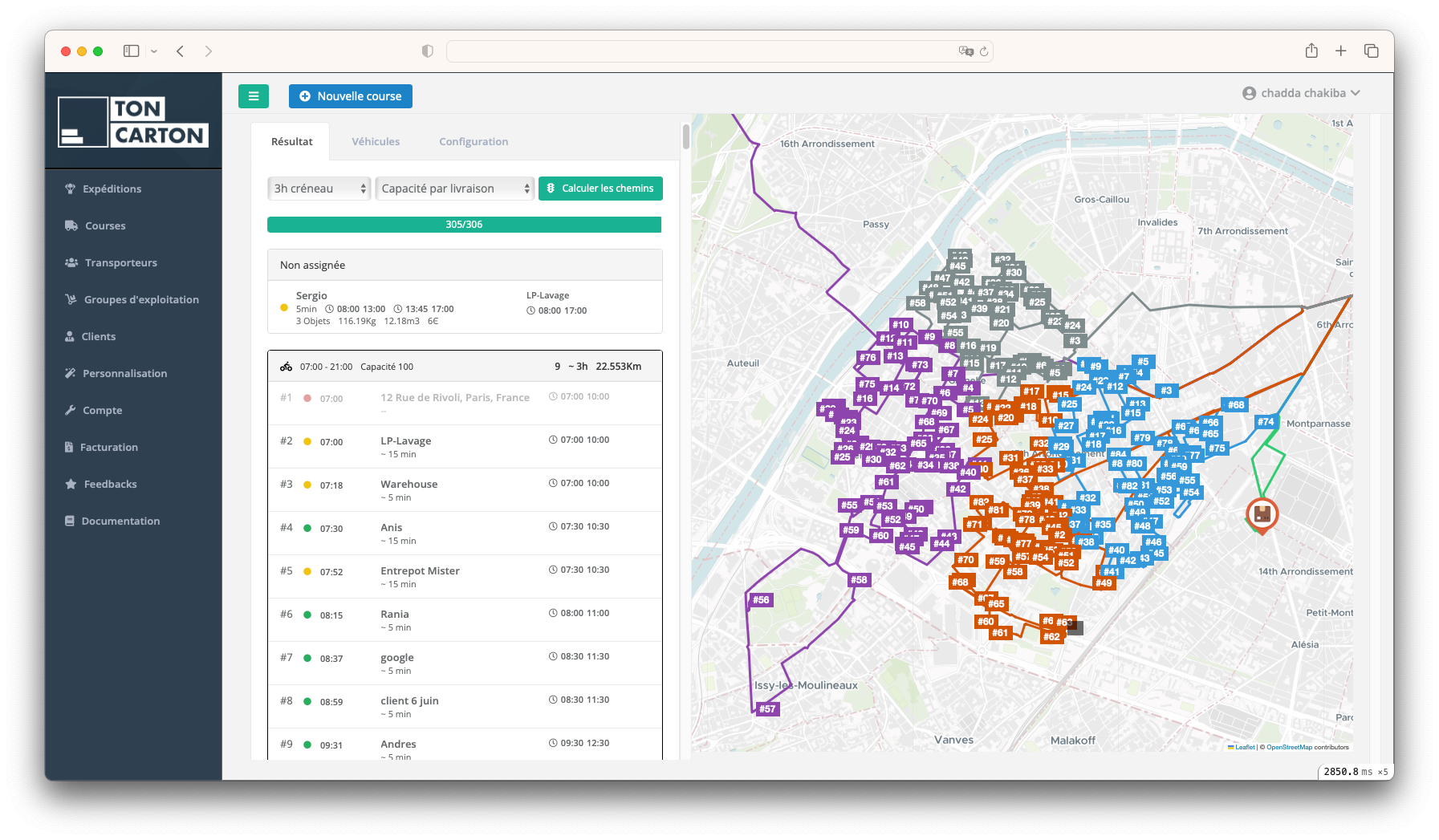Open the "3h créneau" dropdown
Screen dimensions: 1439x840
[319, 188]
